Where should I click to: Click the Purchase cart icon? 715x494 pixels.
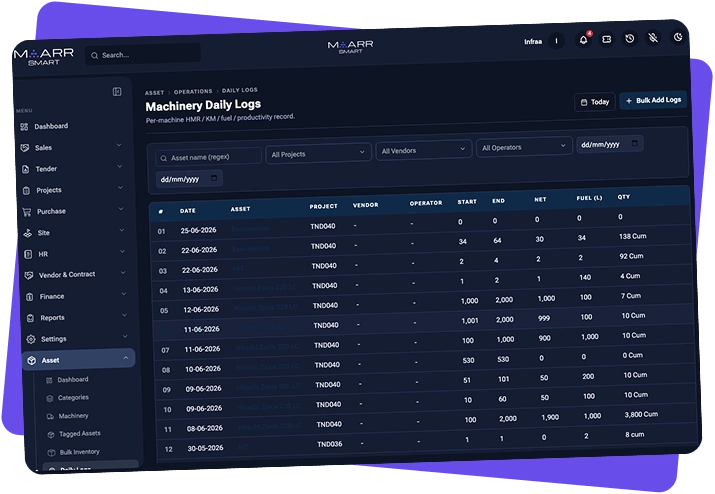[27, 212]
